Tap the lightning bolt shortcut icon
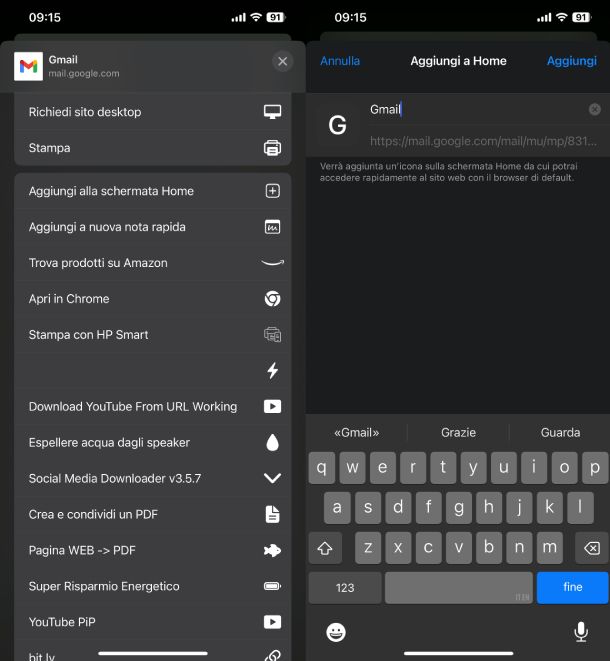The height and width of the screenshot is (661, 610). 273,371
